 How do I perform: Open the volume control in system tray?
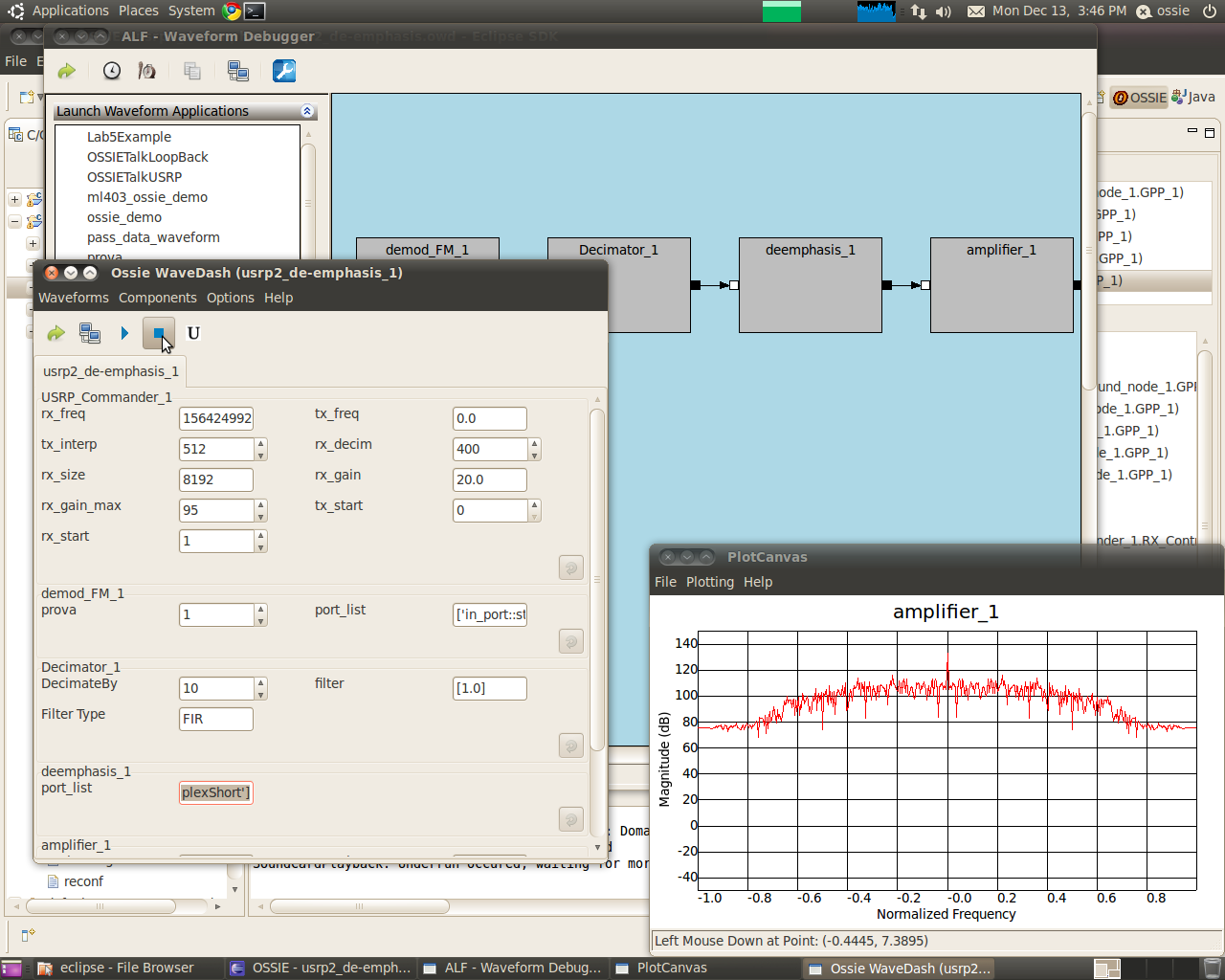944,11
